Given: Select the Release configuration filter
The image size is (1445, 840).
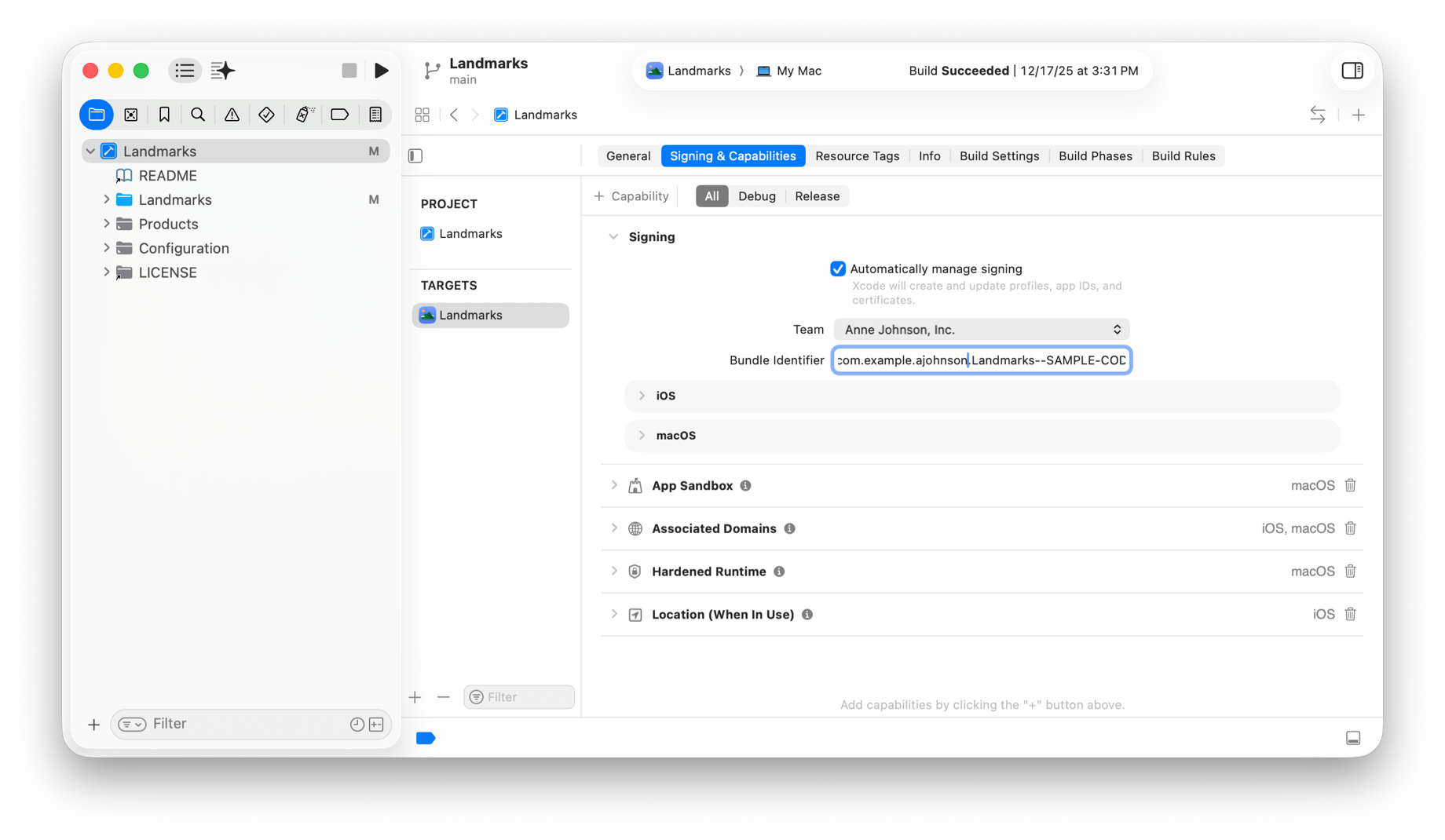Looking at the screenshot, I should [817, 196].
